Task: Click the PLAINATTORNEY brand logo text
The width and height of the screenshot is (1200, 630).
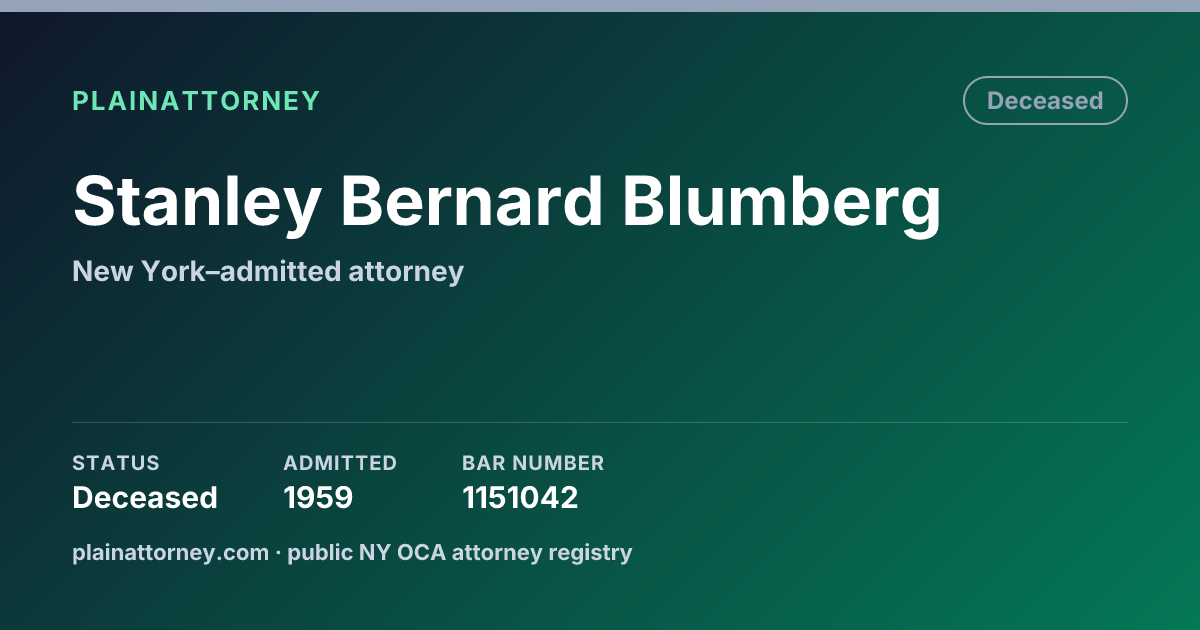Action: [x=196, y=101]
